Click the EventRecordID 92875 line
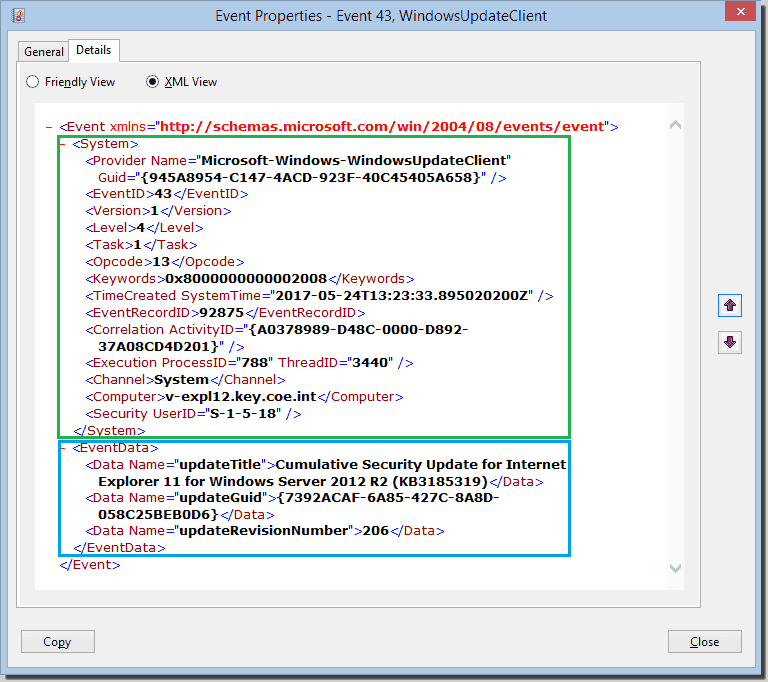 225,313
